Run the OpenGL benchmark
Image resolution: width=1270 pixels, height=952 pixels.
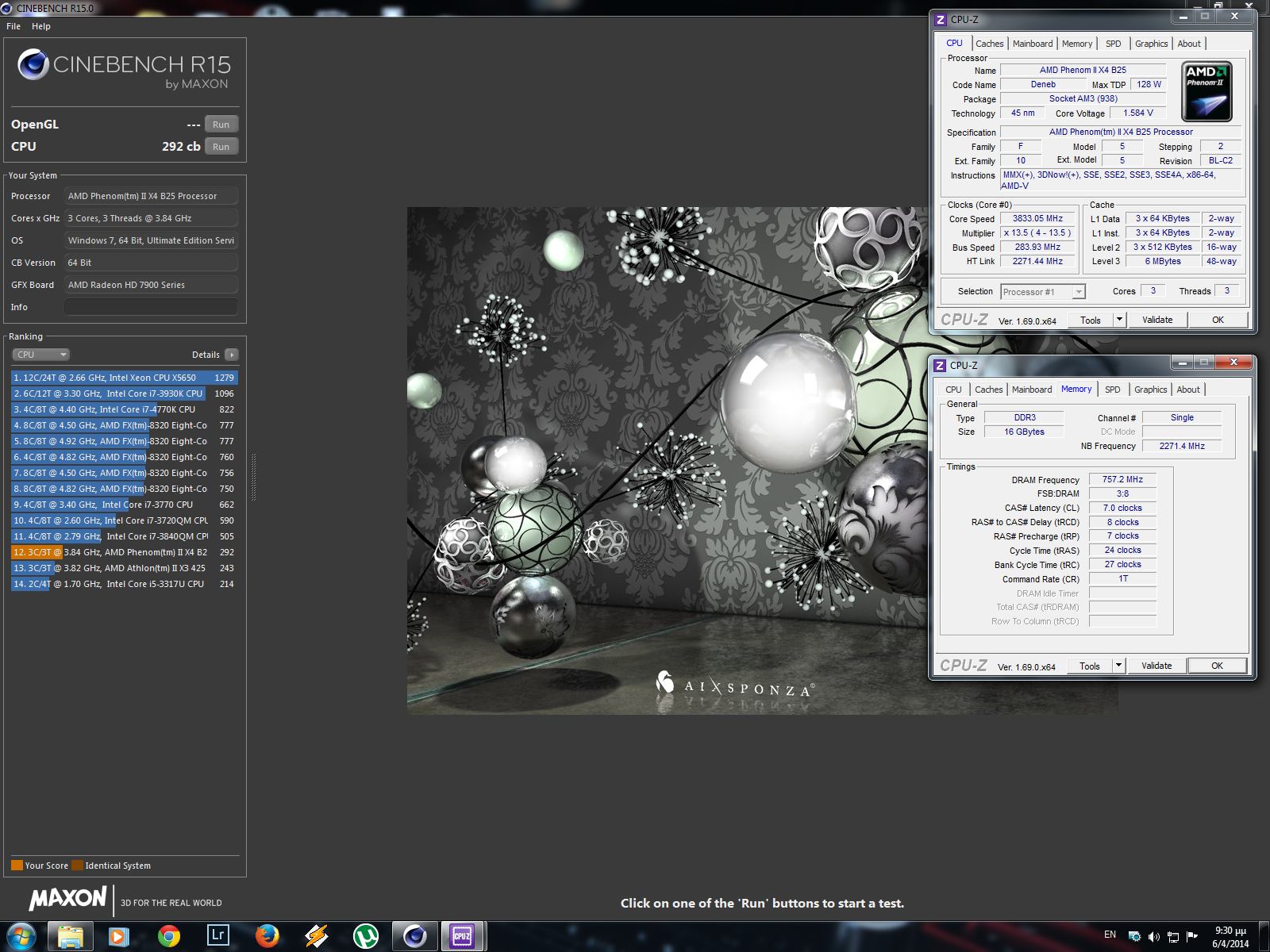[221, 125]
